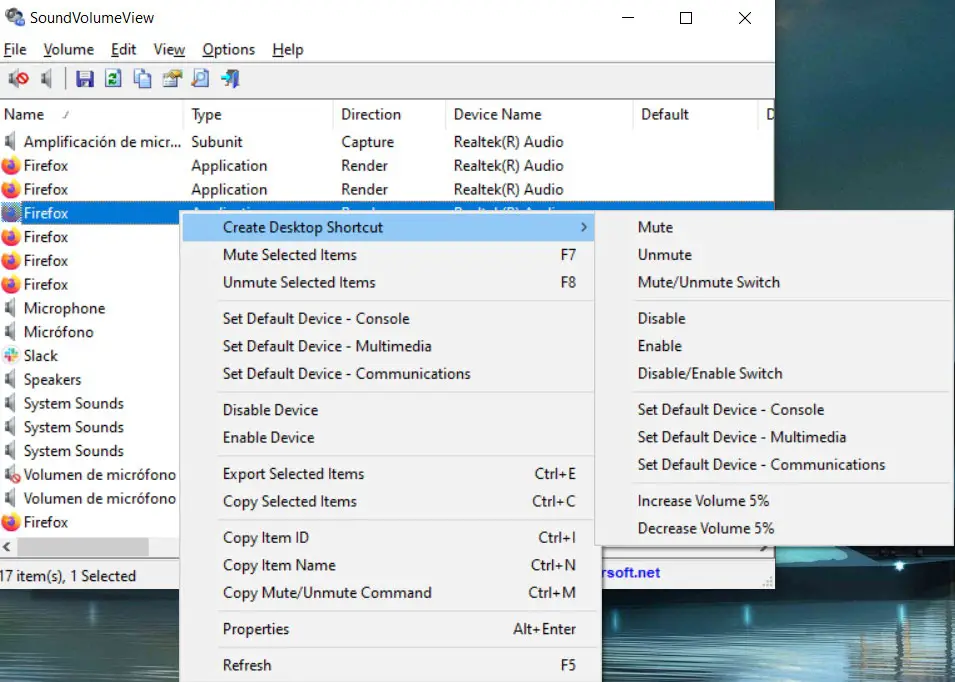The width and height of the screenshot is (955, 682).
Task: Click the Micrófono row name
Action: (58, 332)
